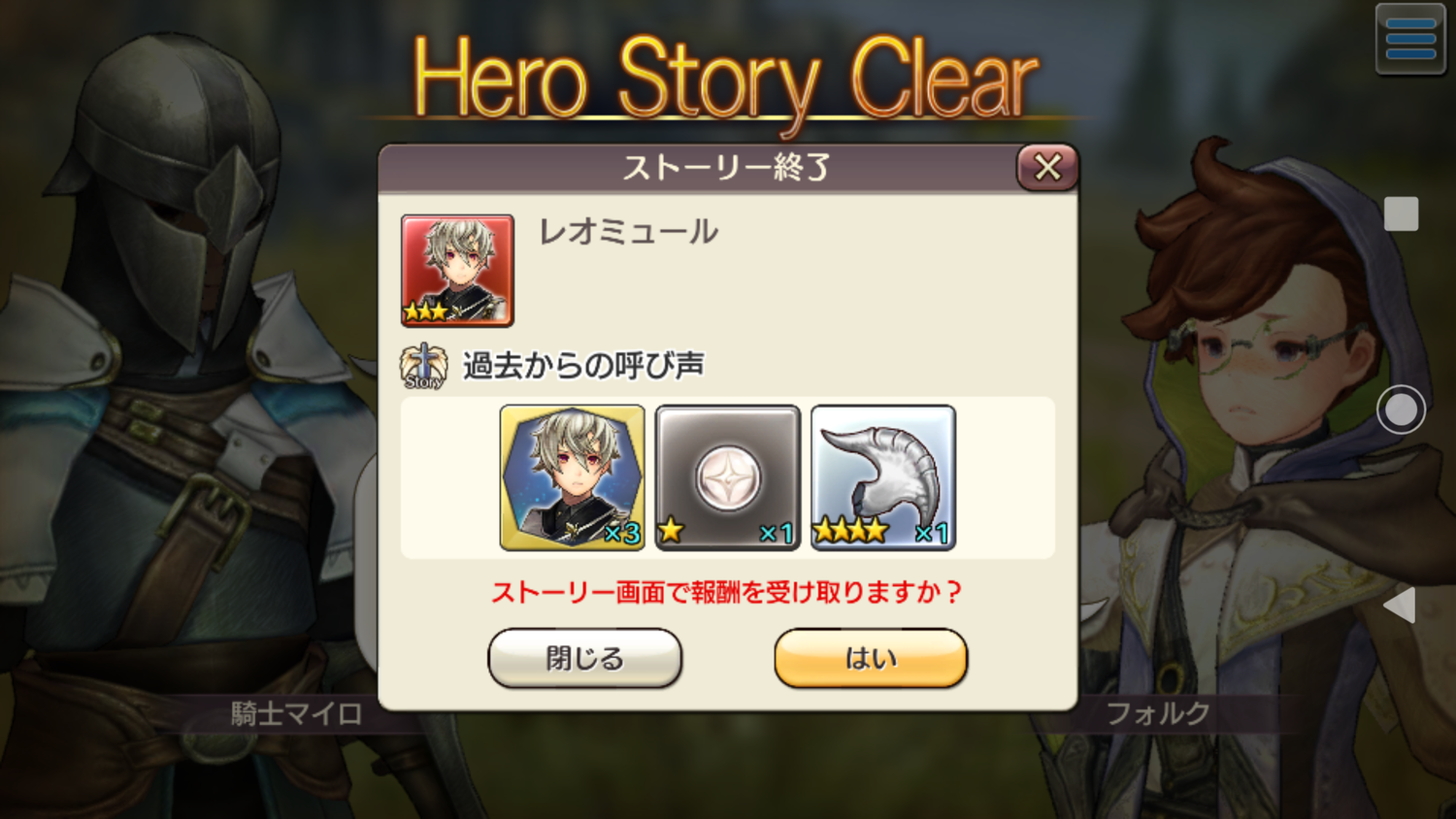Click the 閉じる button
Image resolution: width=1456 pixels, height=819 pixels.
tap(584, 658)
